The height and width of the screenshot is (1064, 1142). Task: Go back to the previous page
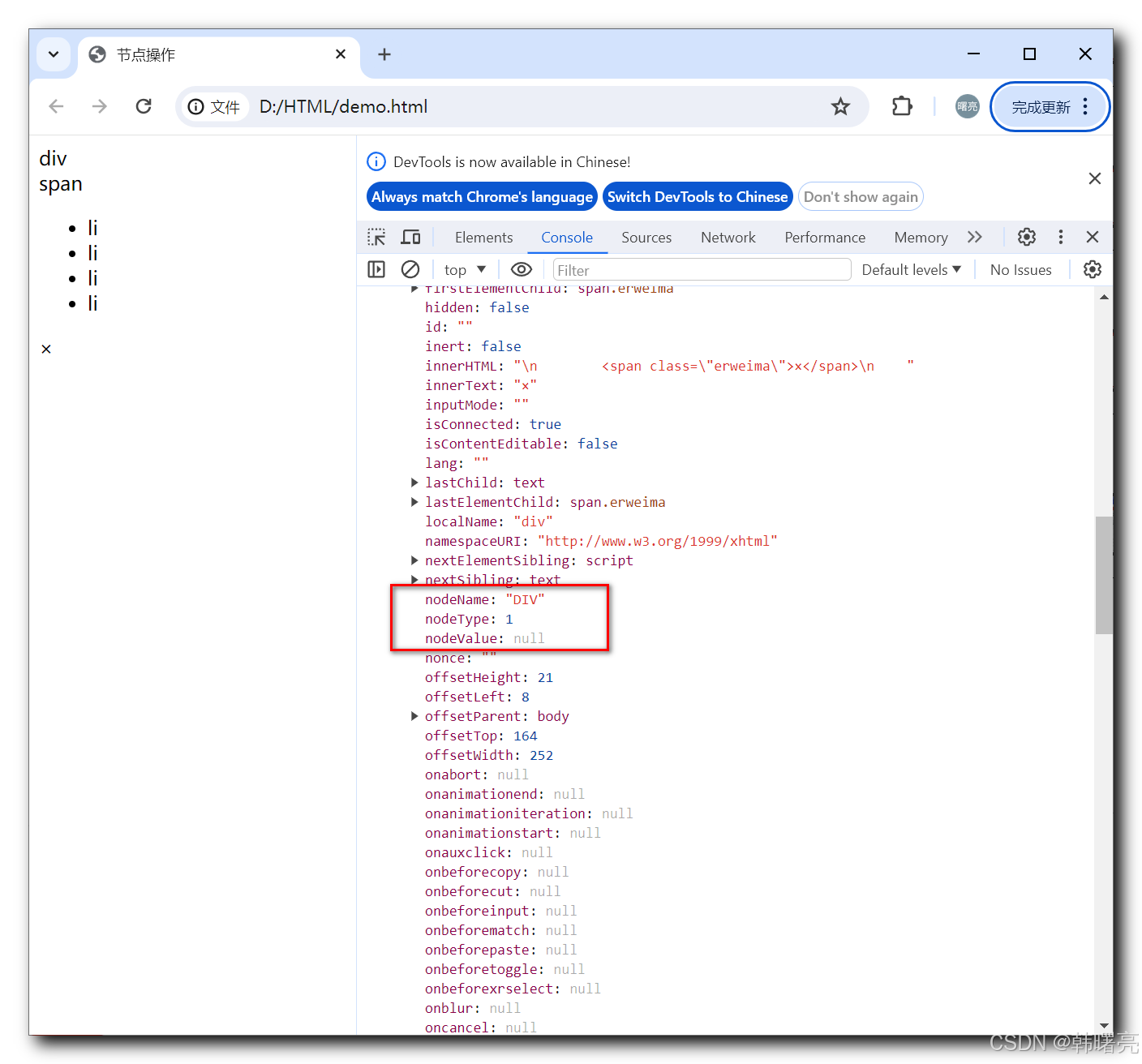coord(56,106)
